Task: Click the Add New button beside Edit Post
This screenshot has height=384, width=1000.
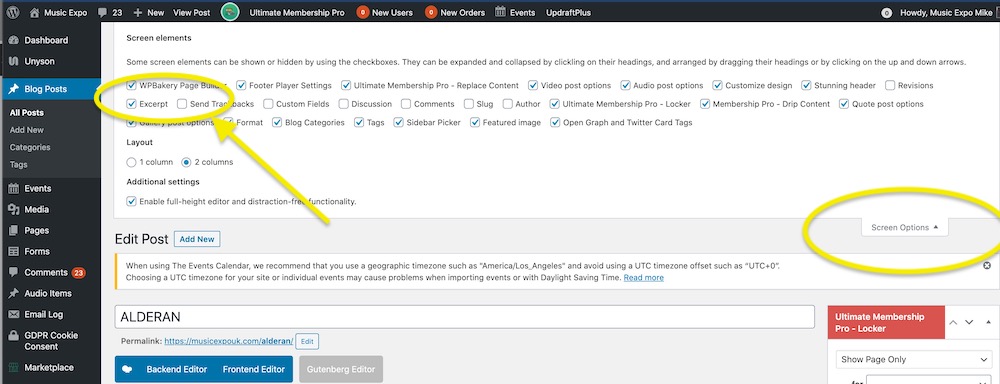Action: pos(197,239)
